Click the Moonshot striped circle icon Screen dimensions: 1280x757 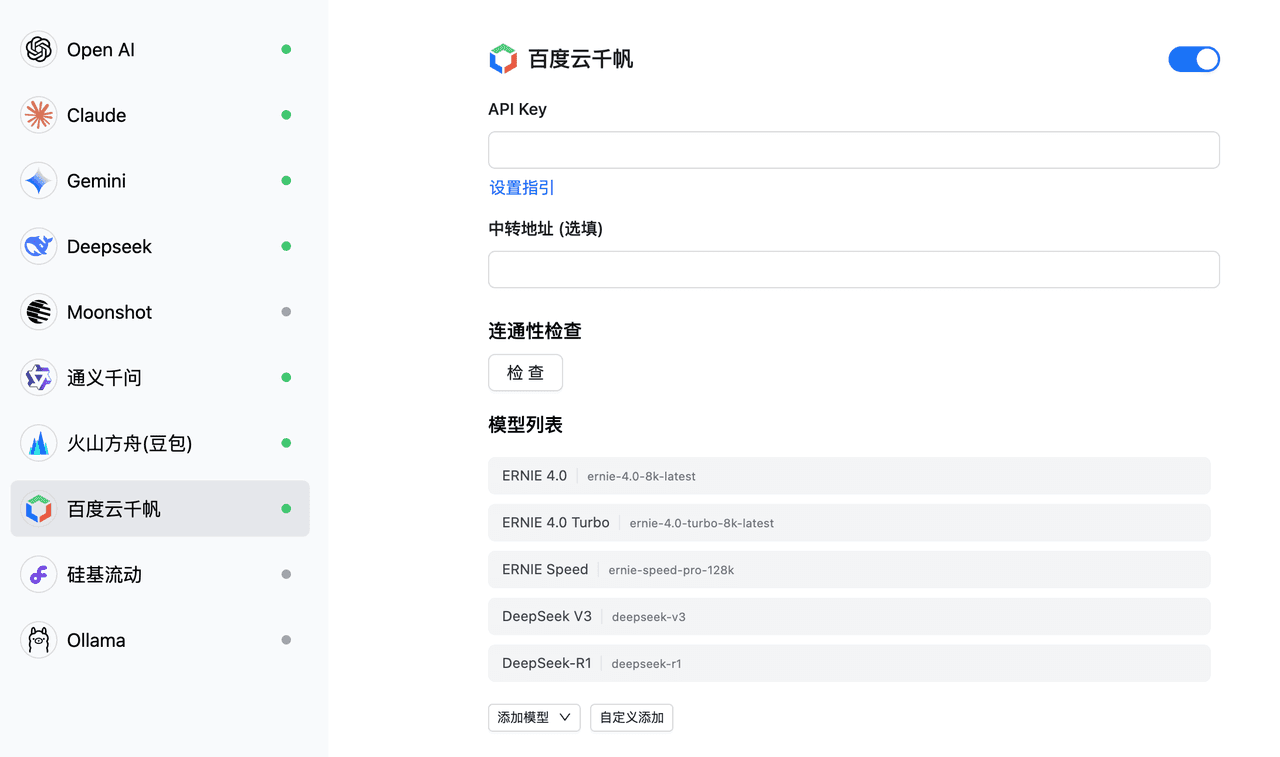click(x=39, y=312)
